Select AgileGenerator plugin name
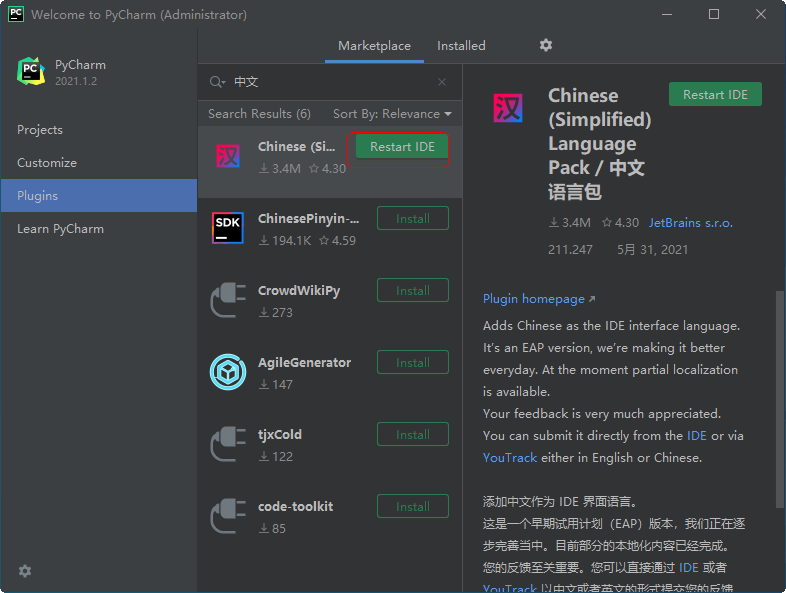Viewport: 786px width, 593px height. click(304, 362)
